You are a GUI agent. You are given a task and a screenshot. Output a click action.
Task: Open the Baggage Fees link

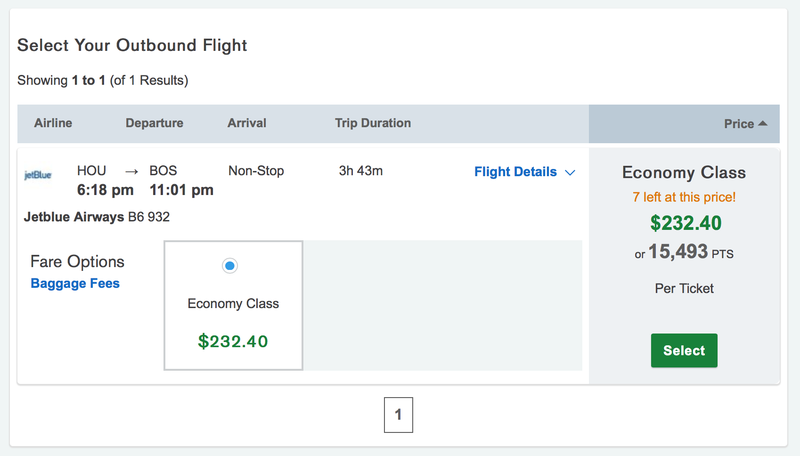coord(75,283)
